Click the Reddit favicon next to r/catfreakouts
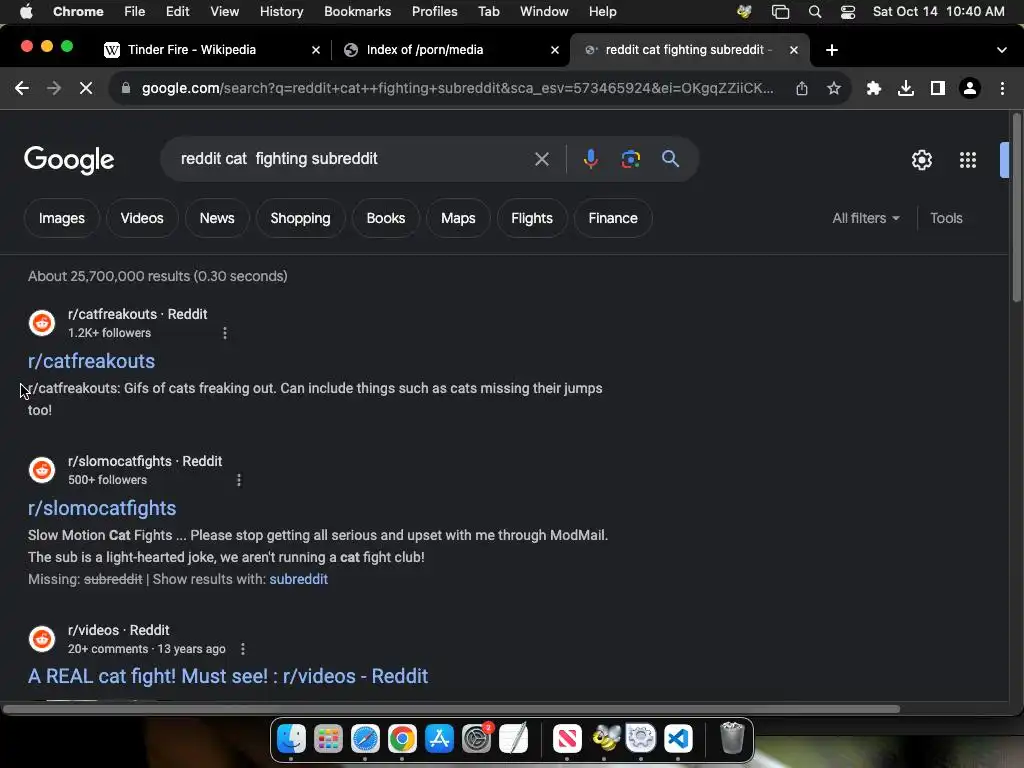1024x768 pixels. pyautogui.click(x=42, y=323)
